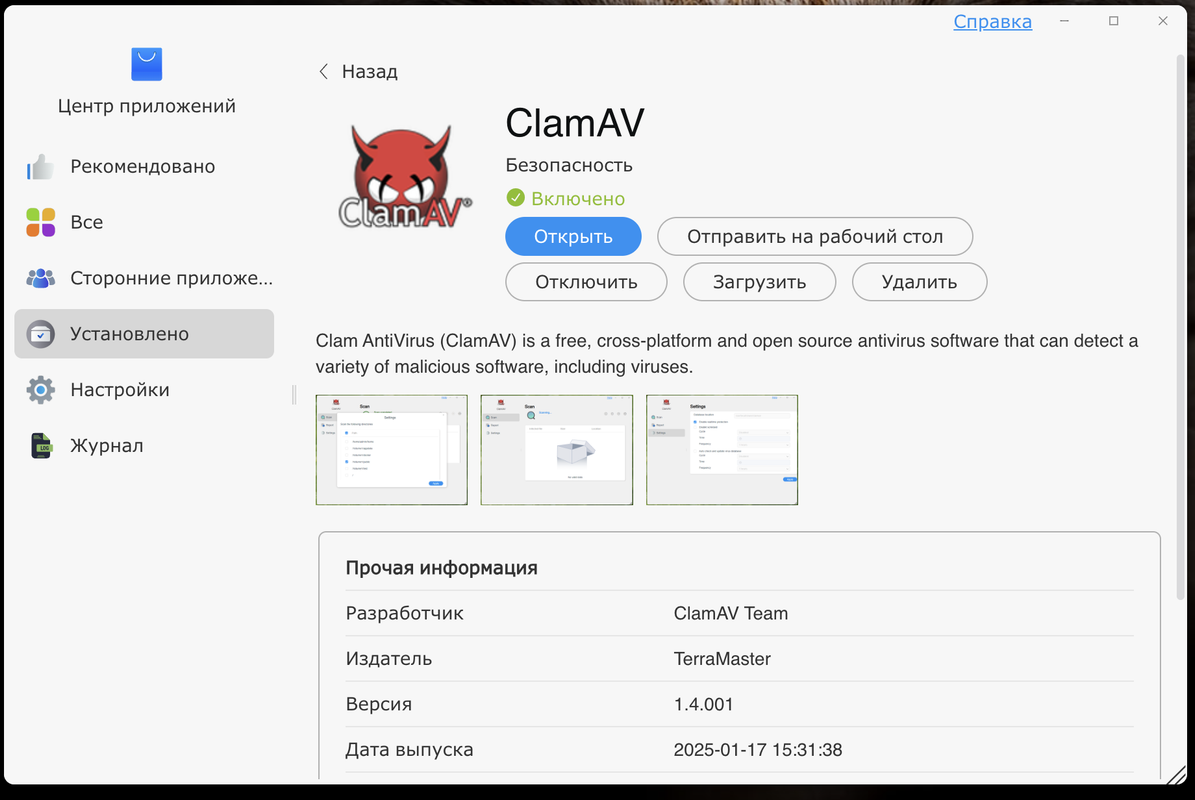This screenshot has height=800, width=1195.
Task: Click the Издатель label
Action: click(389, 659)
